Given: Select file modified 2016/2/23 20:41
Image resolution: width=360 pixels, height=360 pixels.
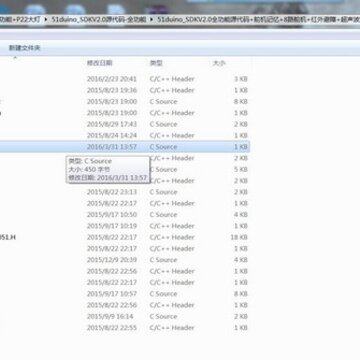Looking at the screenshot, I should [125, 79].
